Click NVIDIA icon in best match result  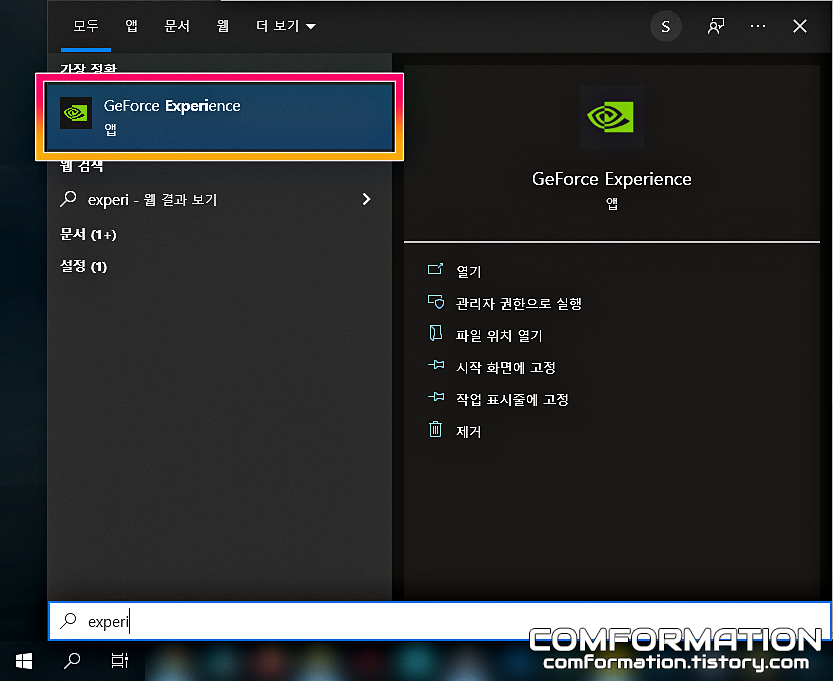click(76, 113)
